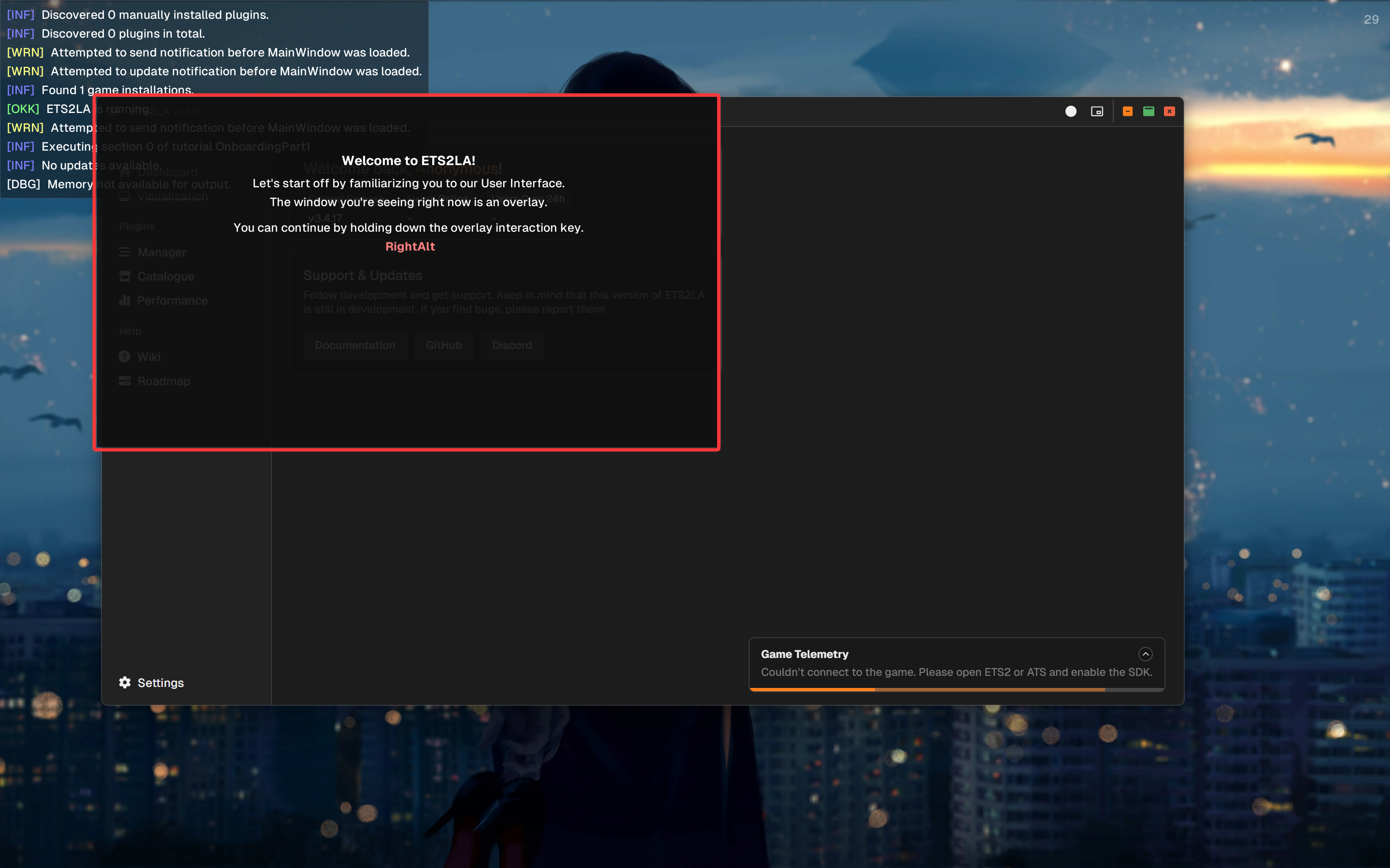1390x868 pixels.
Task: Open the Manager page under Plugins
Action: click(x=161, y=252)
